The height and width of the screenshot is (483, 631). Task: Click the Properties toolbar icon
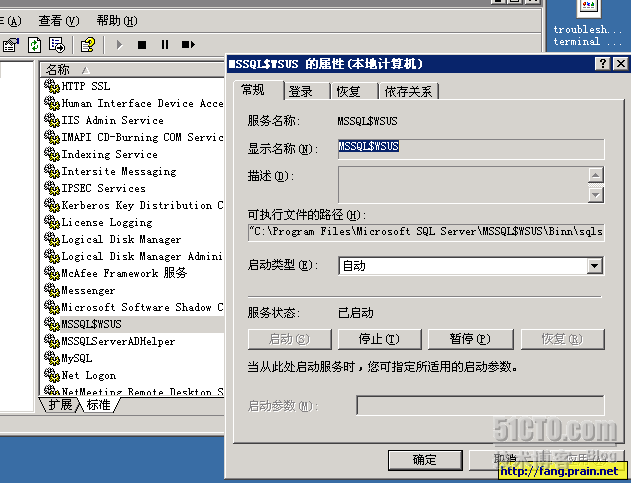pos(11,45)
